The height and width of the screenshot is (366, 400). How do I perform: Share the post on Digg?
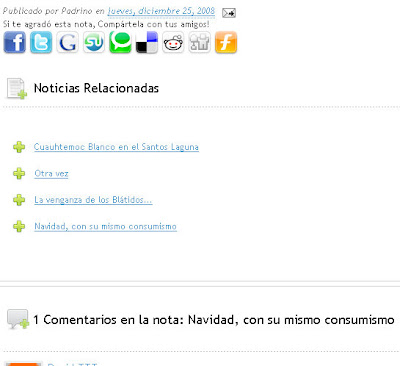tap(199, 42)
